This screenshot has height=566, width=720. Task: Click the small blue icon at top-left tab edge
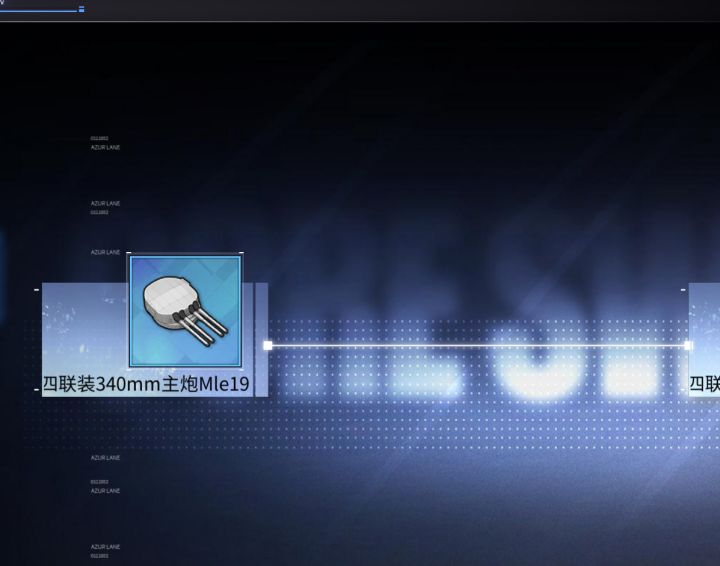click(x=81, y=9)
